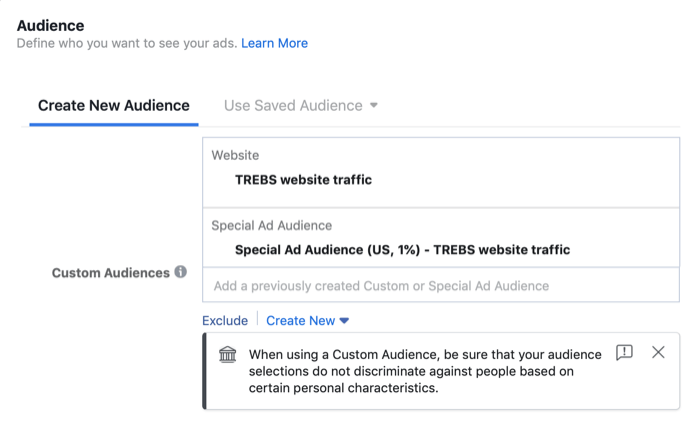
Task: Select the TREBS website traffic audience
Action: (x=303, y=180)
